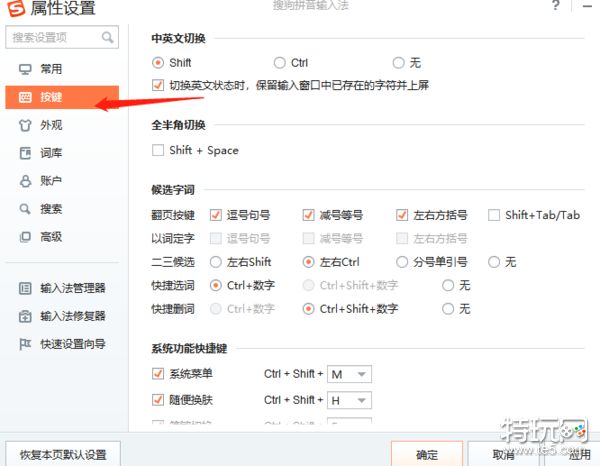Image resolution: width=600 pixels, height=466 pixels.
Task: Open 输入法修复器 via its icon
Action: (26, 316)
